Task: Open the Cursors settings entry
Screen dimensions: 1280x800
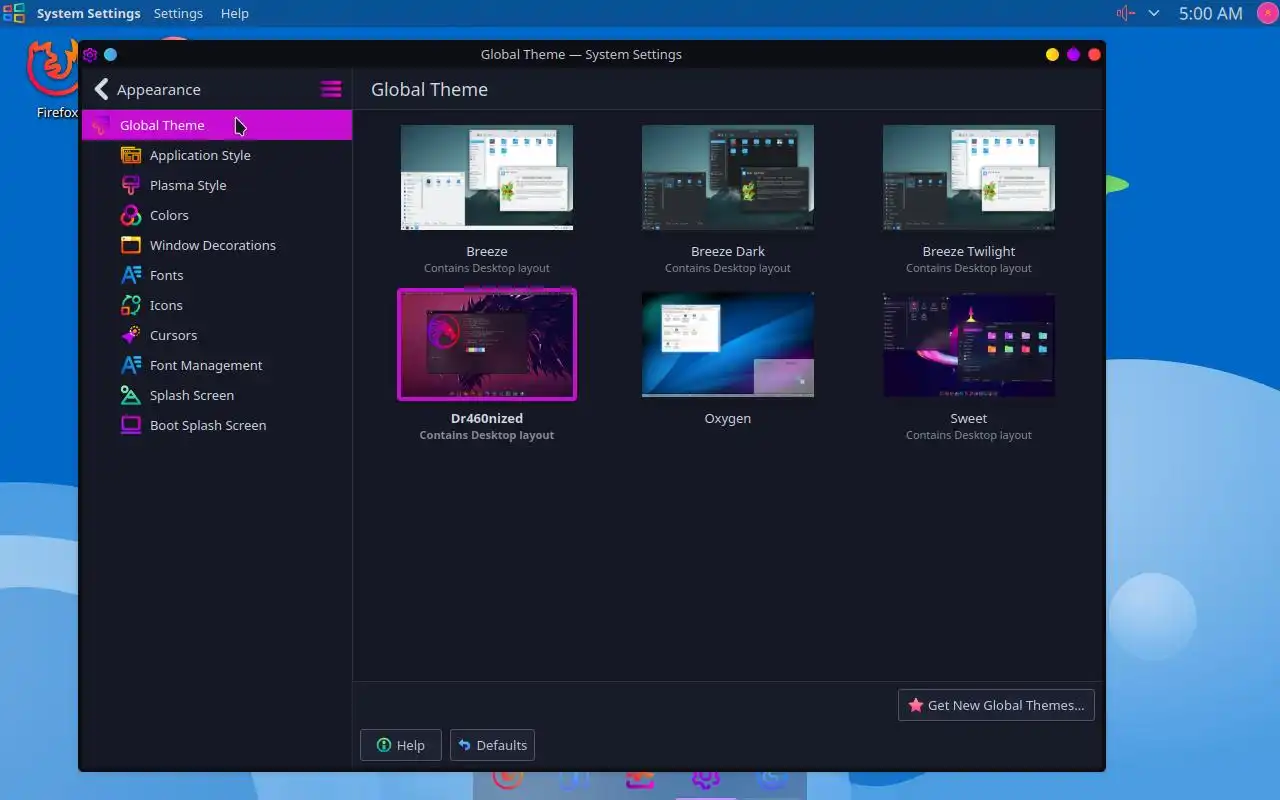Action: pos(217,335)
